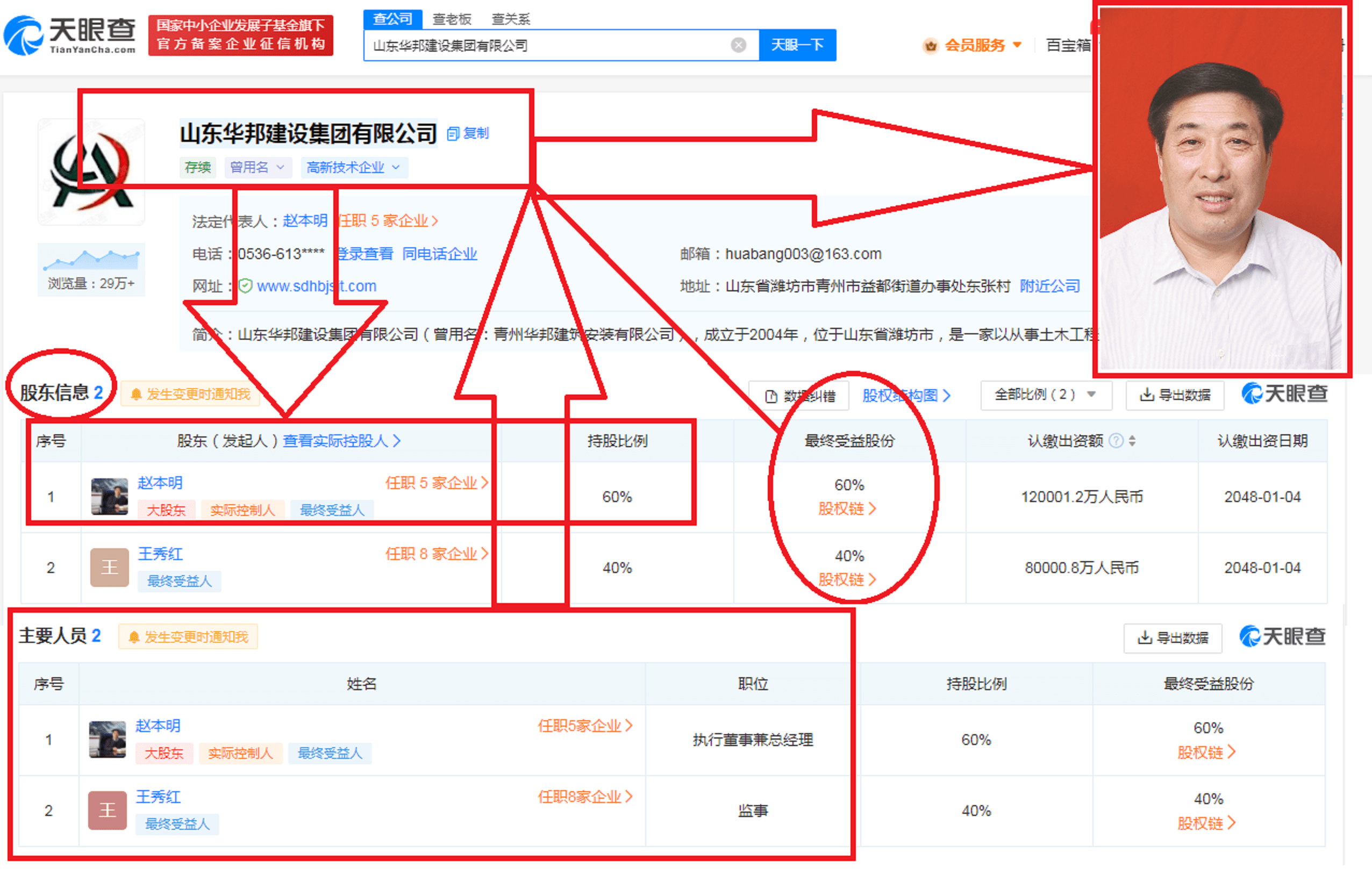Sort by 认缴出资额 using sort arrows
1372x889 pixels.
point(1132,441)
